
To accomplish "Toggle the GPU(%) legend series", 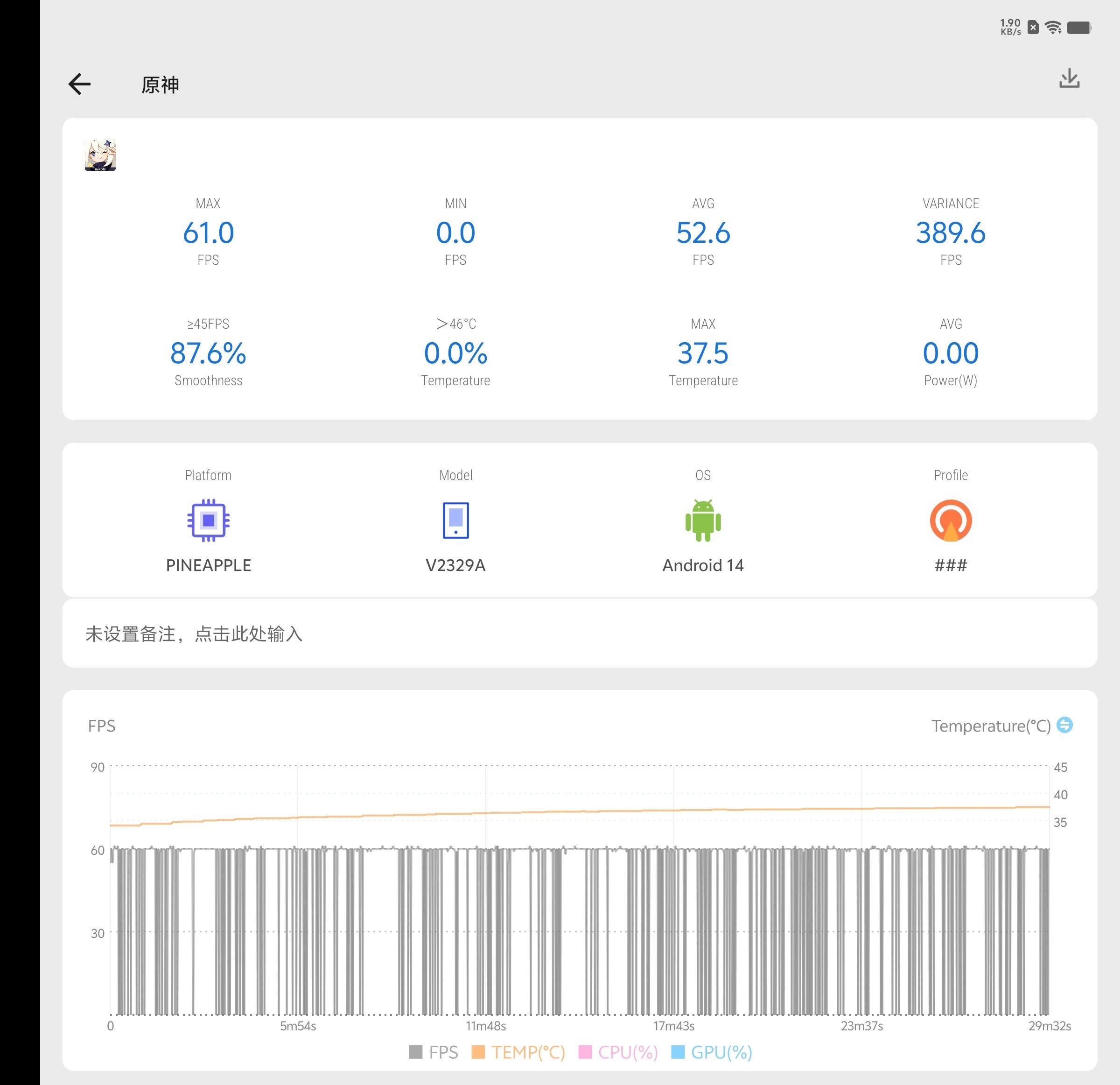I will 711,1052.
